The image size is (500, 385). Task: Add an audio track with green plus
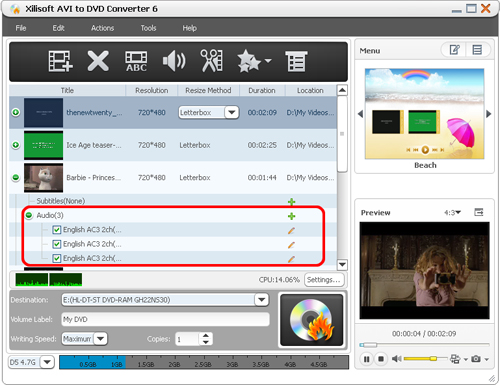point(292,216)
